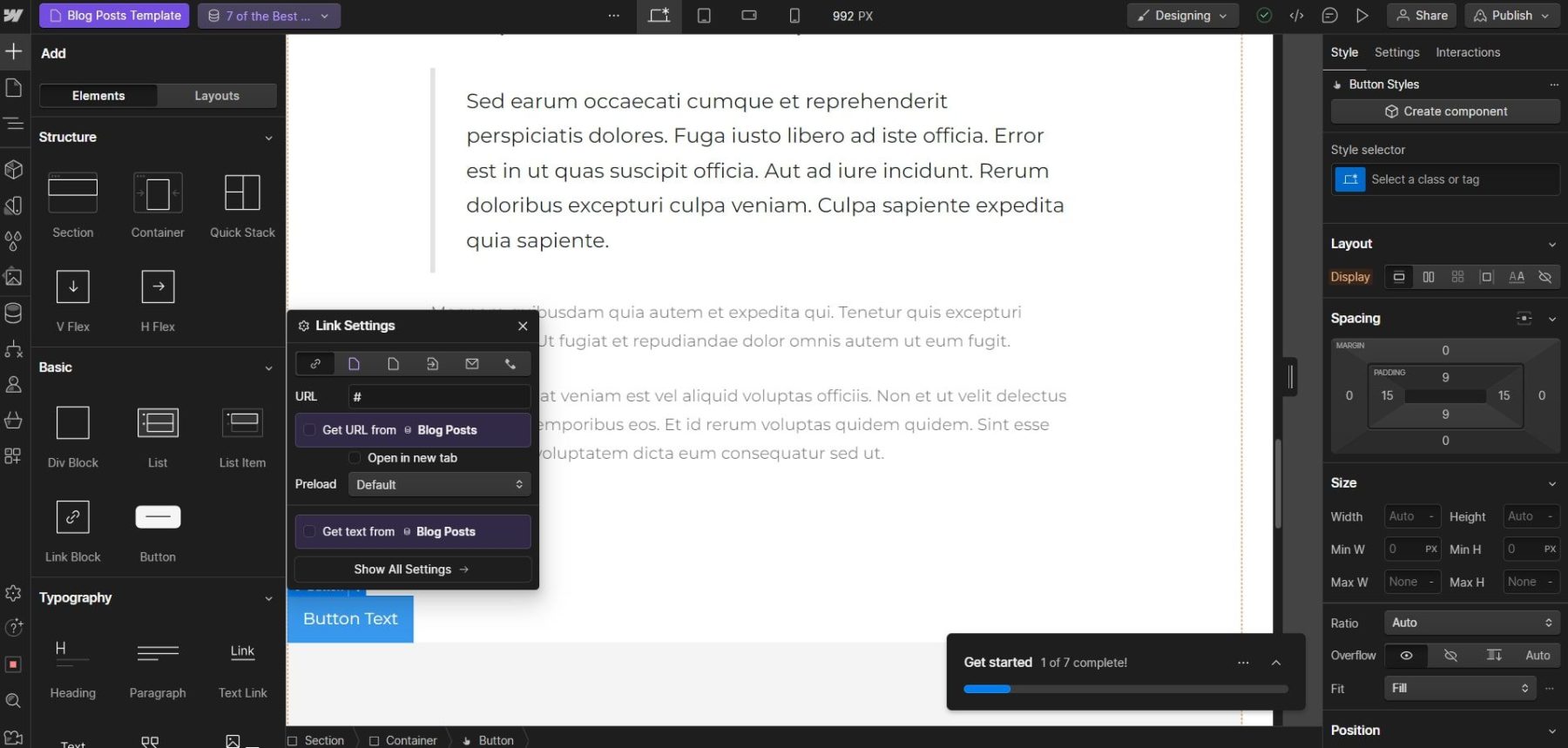The height and width of the screenshot is (748, 1568).
Task: Switch to the Style tab
Action: 1344,52
